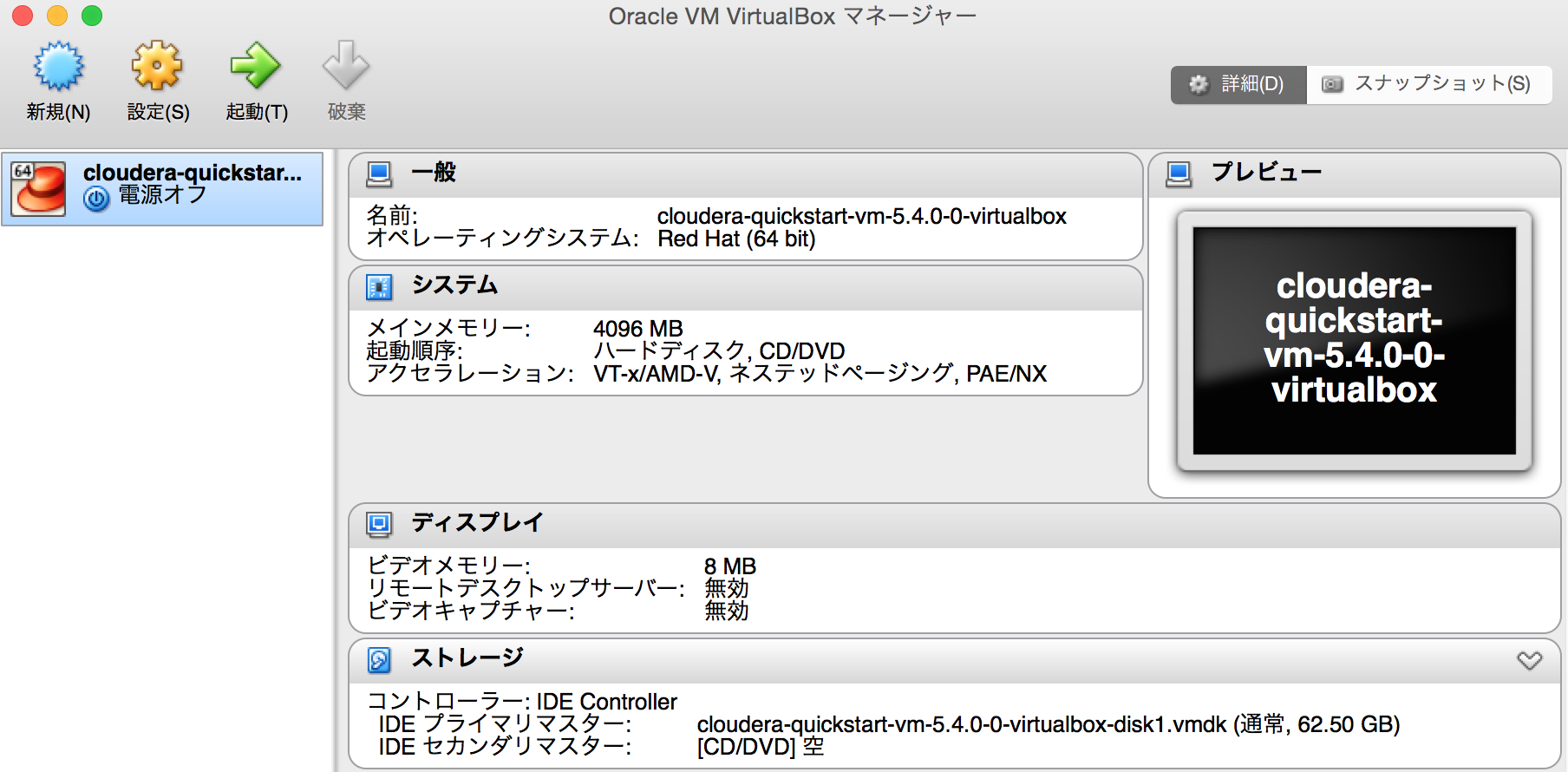1568x772 pixels.
Task: Minimize window with yellow button
Action: click(x=57, y=16)
